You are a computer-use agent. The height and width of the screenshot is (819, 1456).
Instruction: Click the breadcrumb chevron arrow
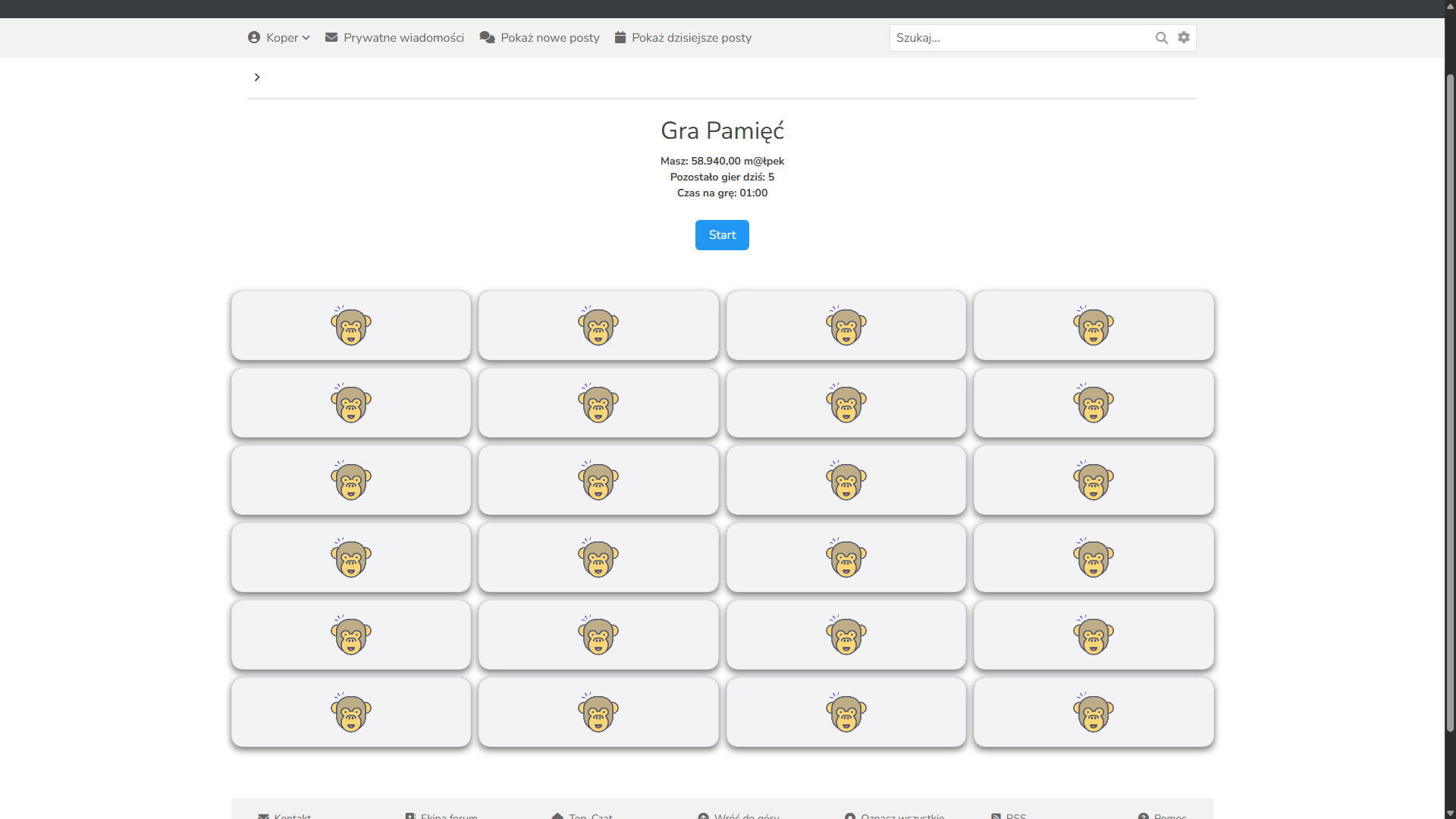pos(257,77)
